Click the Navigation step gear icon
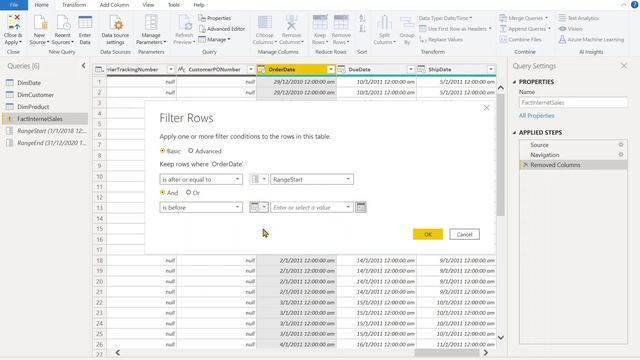 pyautogui.click(x=621, y=155)
